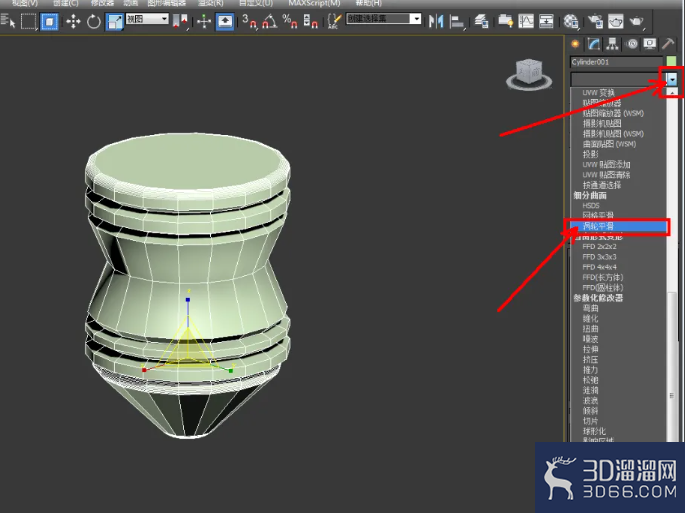The width and height of the screenshot is (685, 513).
Task: Select FFD(长方体) modifier
Action: click(x=603, y=277)
